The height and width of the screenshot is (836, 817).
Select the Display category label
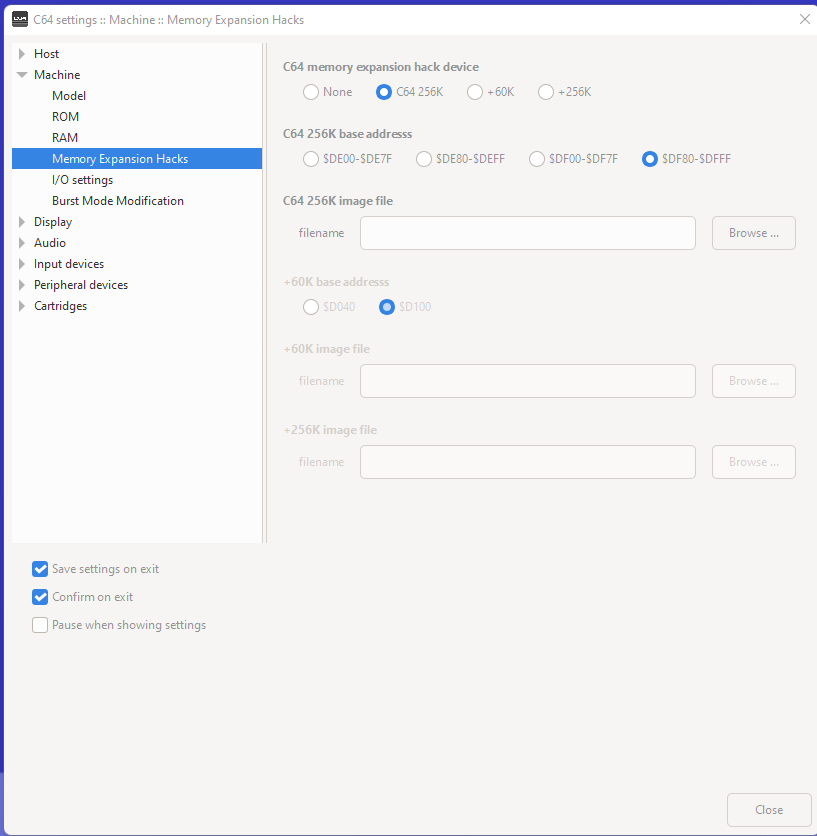click(53, 222)
